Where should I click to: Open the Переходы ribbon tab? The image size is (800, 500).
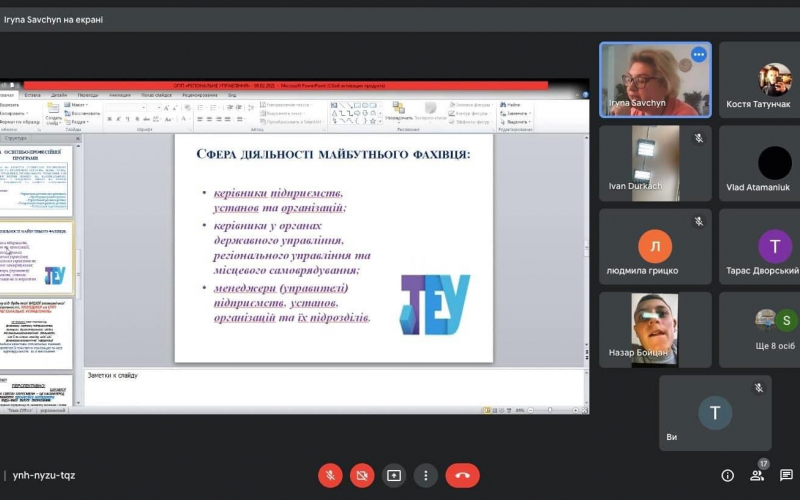[x=88, y=95]
